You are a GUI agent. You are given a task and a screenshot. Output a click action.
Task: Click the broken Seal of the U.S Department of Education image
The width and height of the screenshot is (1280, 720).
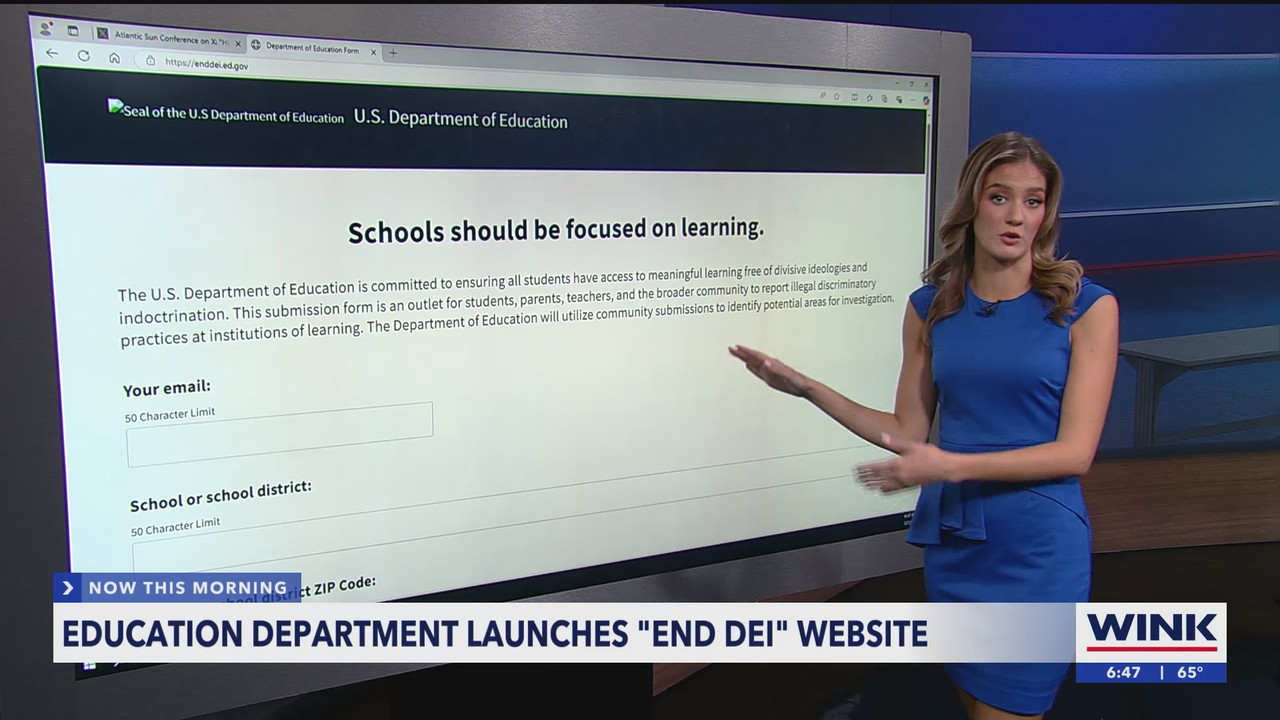click(x=226, y=113)
